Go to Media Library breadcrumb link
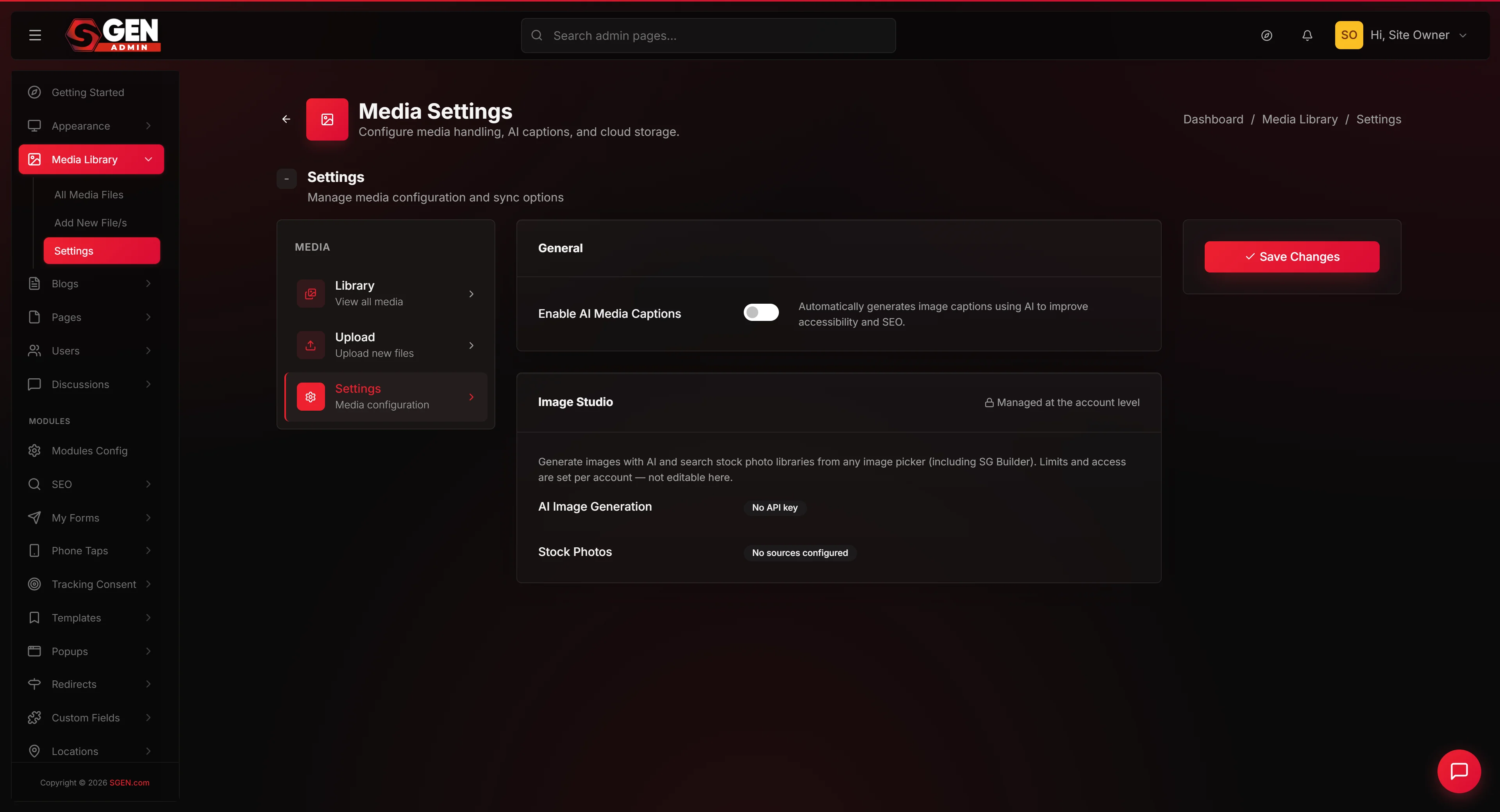 pyautogui.click(x=1299, y=119)
